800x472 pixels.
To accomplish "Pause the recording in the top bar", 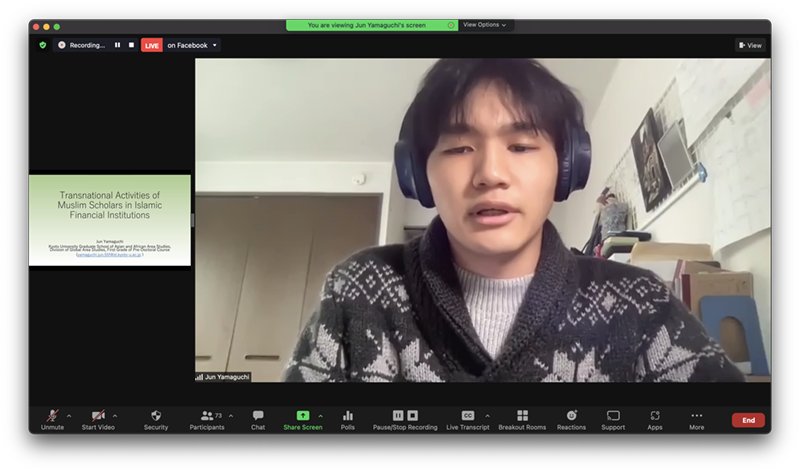I will tap(117, 45).
